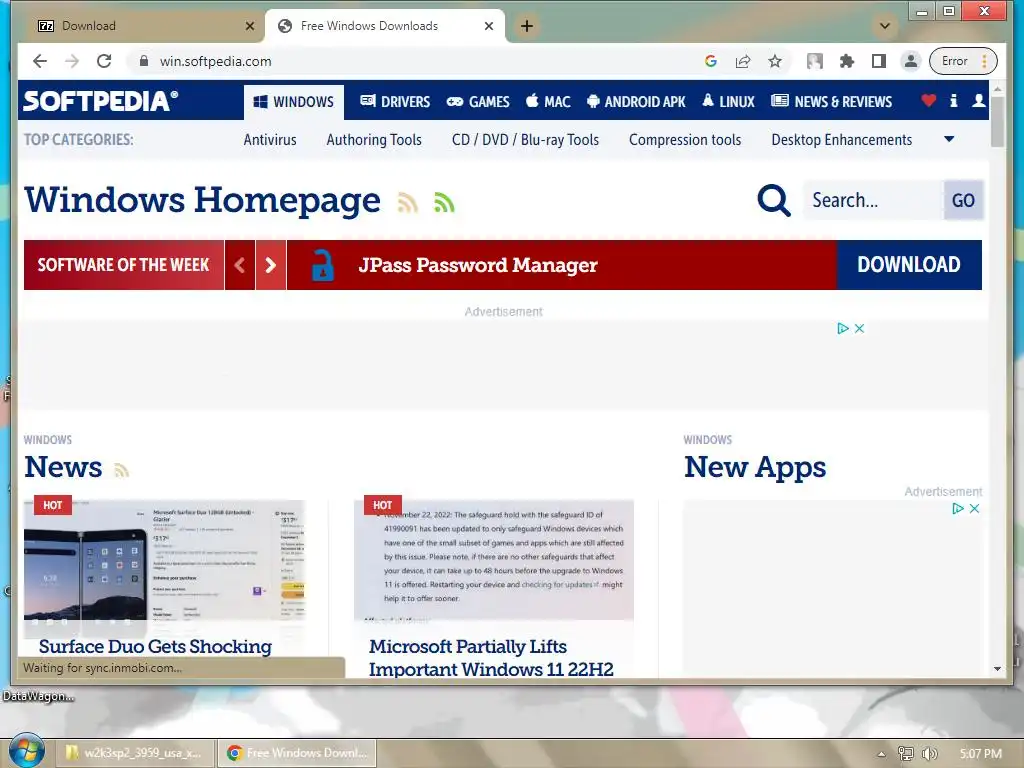This screenshot has width=1024, height=768.
Task: Click the blue DOWNLOAD button
Action: coord(909,265)
